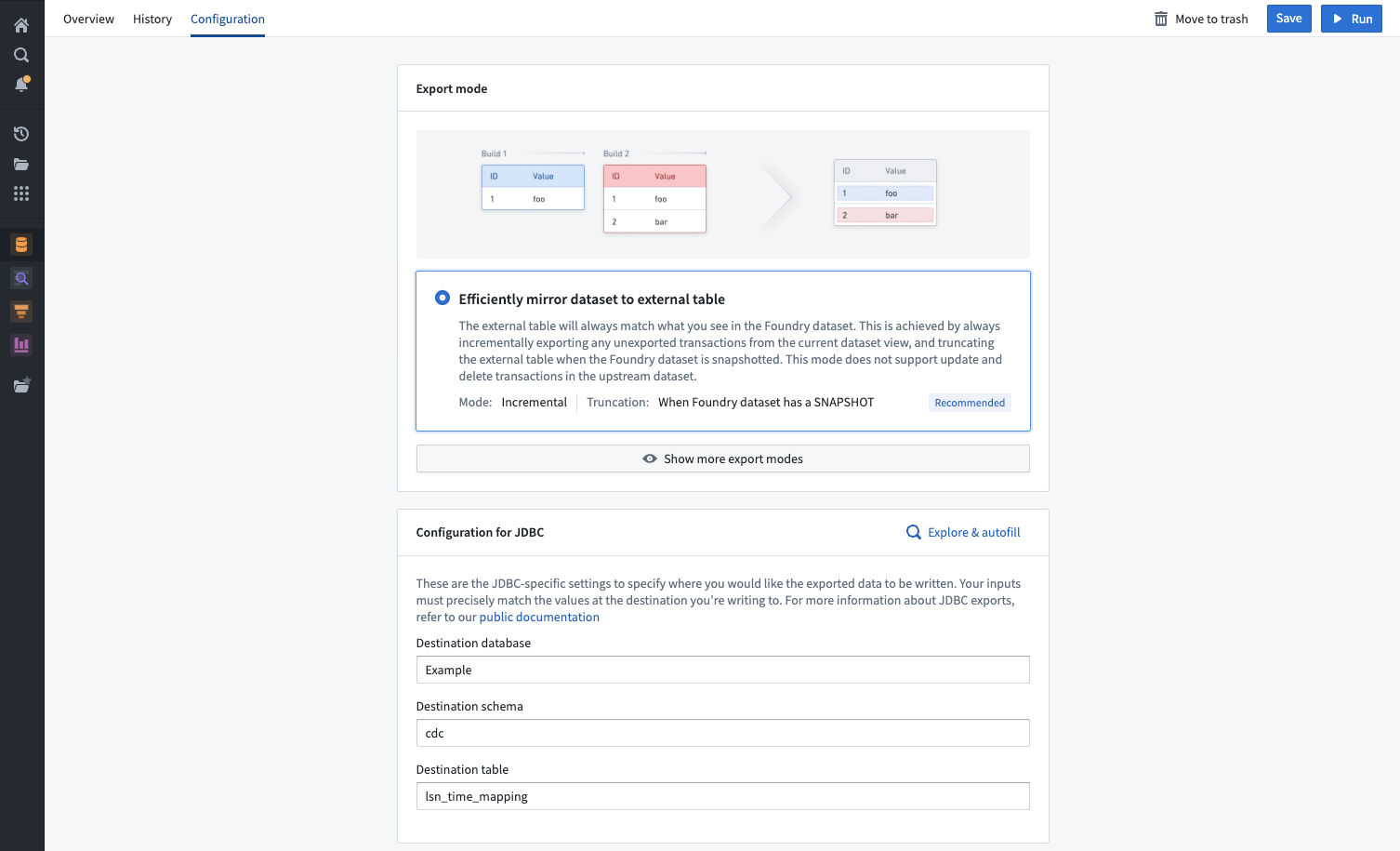Open the orange database app icon
The height and width of the screenshot is (851, 1400).
(21, 245)
